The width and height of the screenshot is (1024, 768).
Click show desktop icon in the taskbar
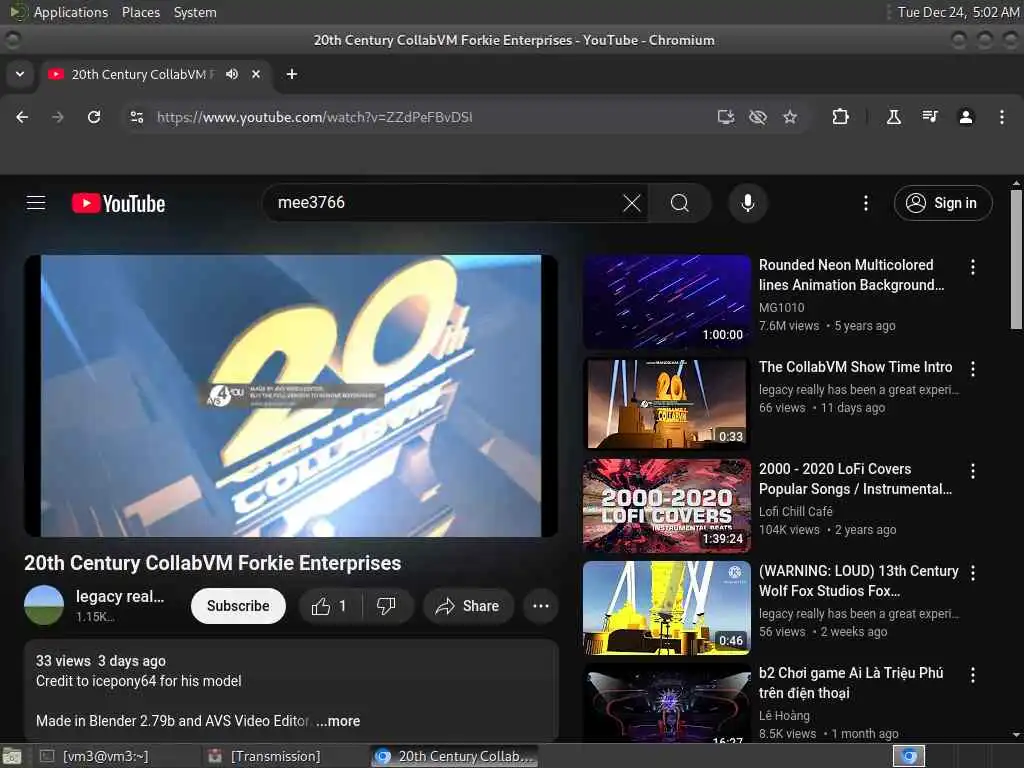pos(12,756)
